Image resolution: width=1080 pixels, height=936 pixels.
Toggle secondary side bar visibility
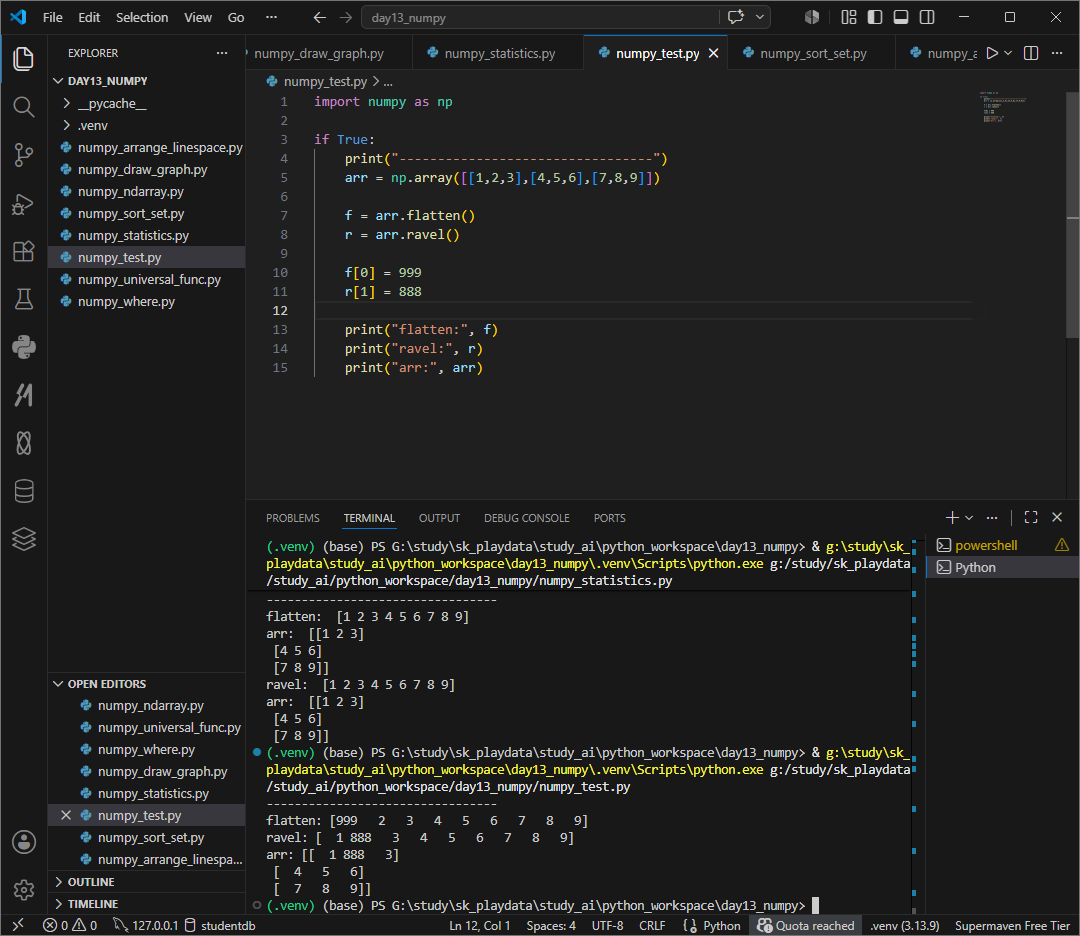(927, 17)
